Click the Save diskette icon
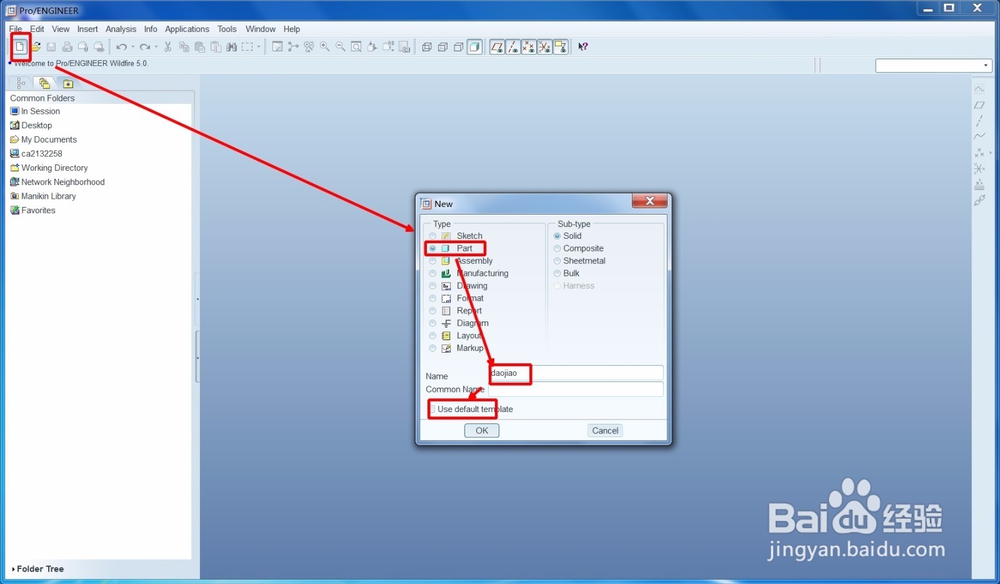This screenshot has height=584, width=1000. [51, 47]
